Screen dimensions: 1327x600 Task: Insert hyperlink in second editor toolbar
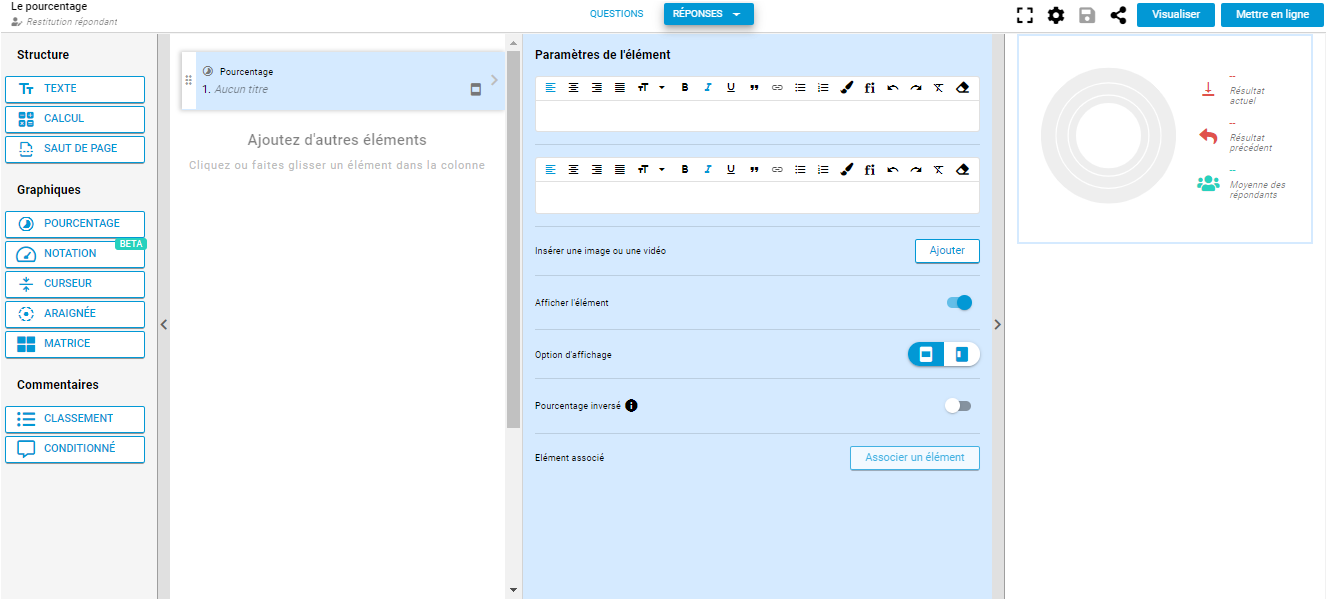click(x=777, y=169)
